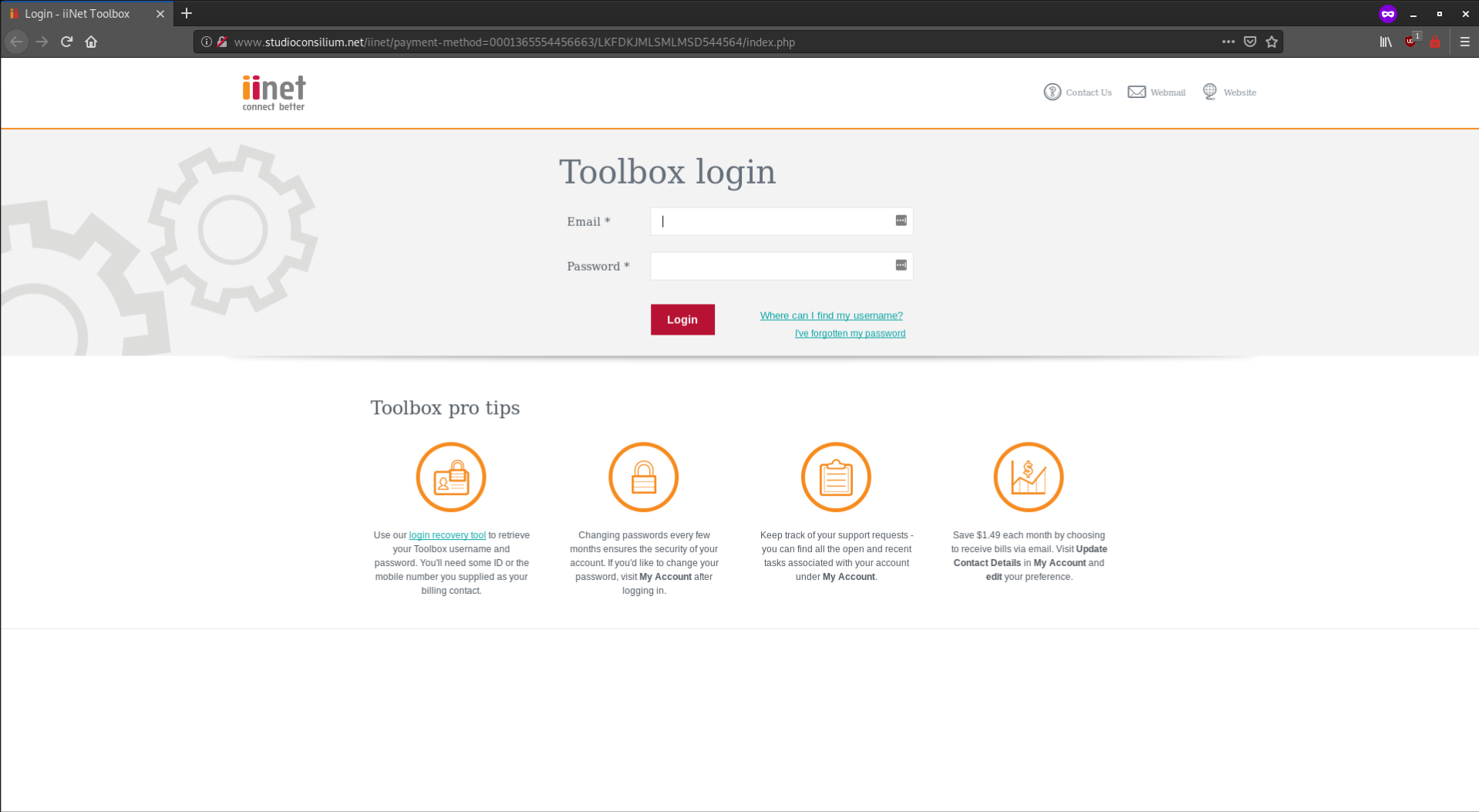
Task: Click inside the Email input field
Action: (x=779, y=221)
